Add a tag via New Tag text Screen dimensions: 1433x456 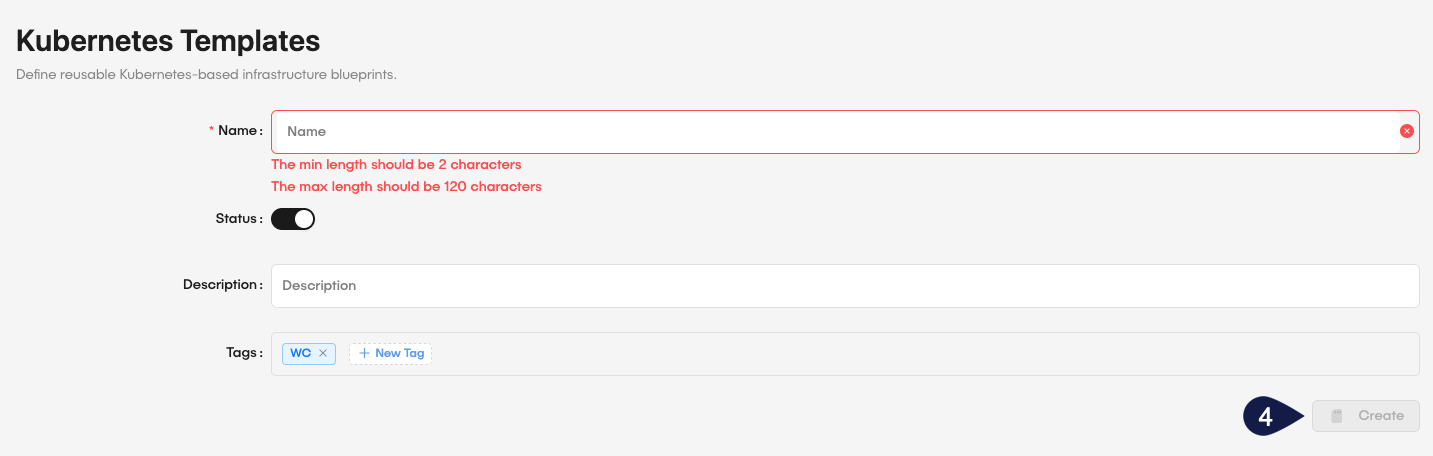(399, 353)
